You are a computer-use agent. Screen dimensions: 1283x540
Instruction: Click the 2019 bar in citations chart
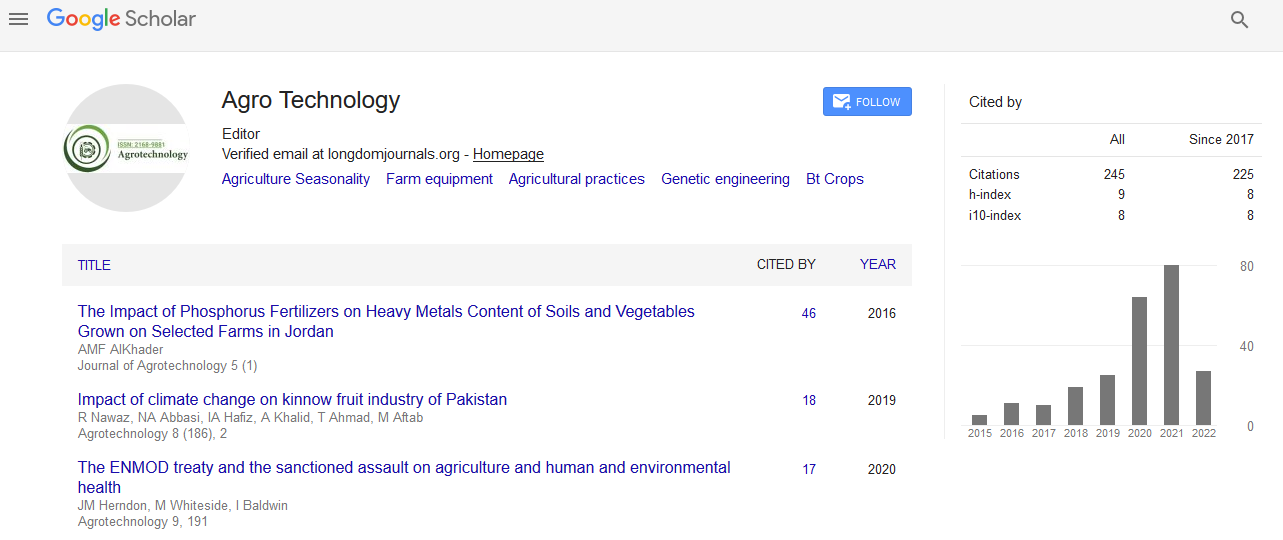[x=1107, y=400]
